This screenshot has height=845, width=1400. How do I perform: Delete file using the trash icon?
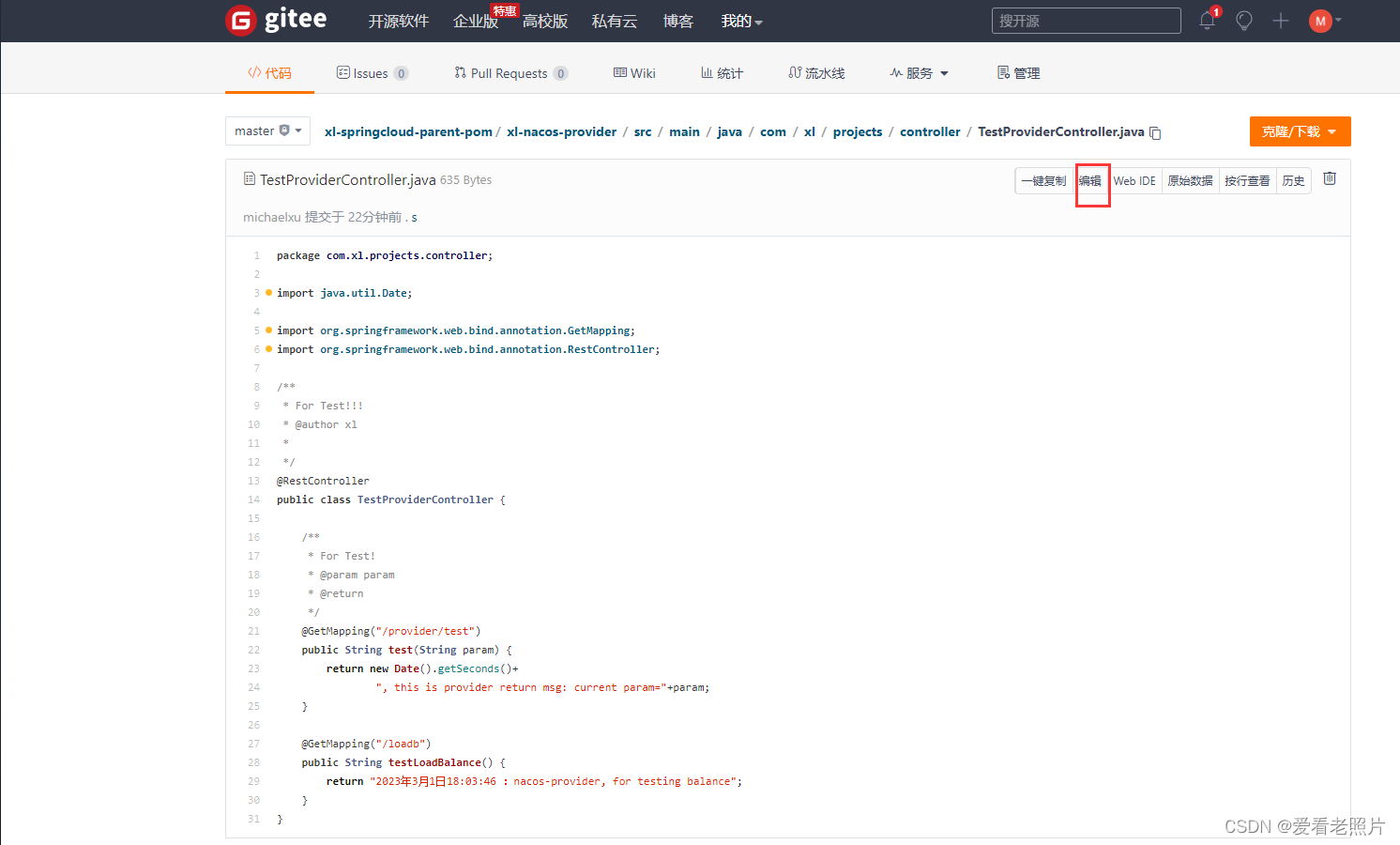pyautogui.click(x=1330, y=178)
